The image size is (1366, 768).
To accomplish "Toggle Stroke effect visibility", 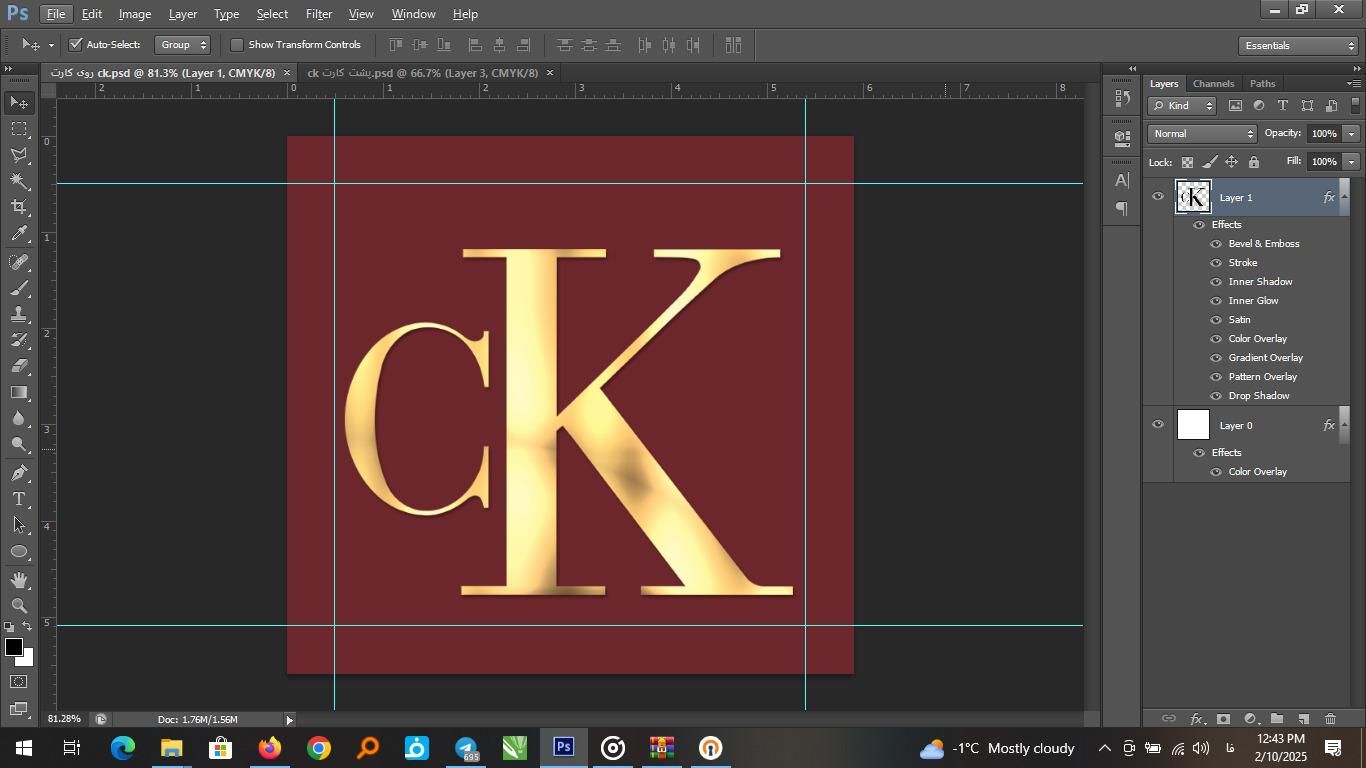I will click(x=1216, y=263).
